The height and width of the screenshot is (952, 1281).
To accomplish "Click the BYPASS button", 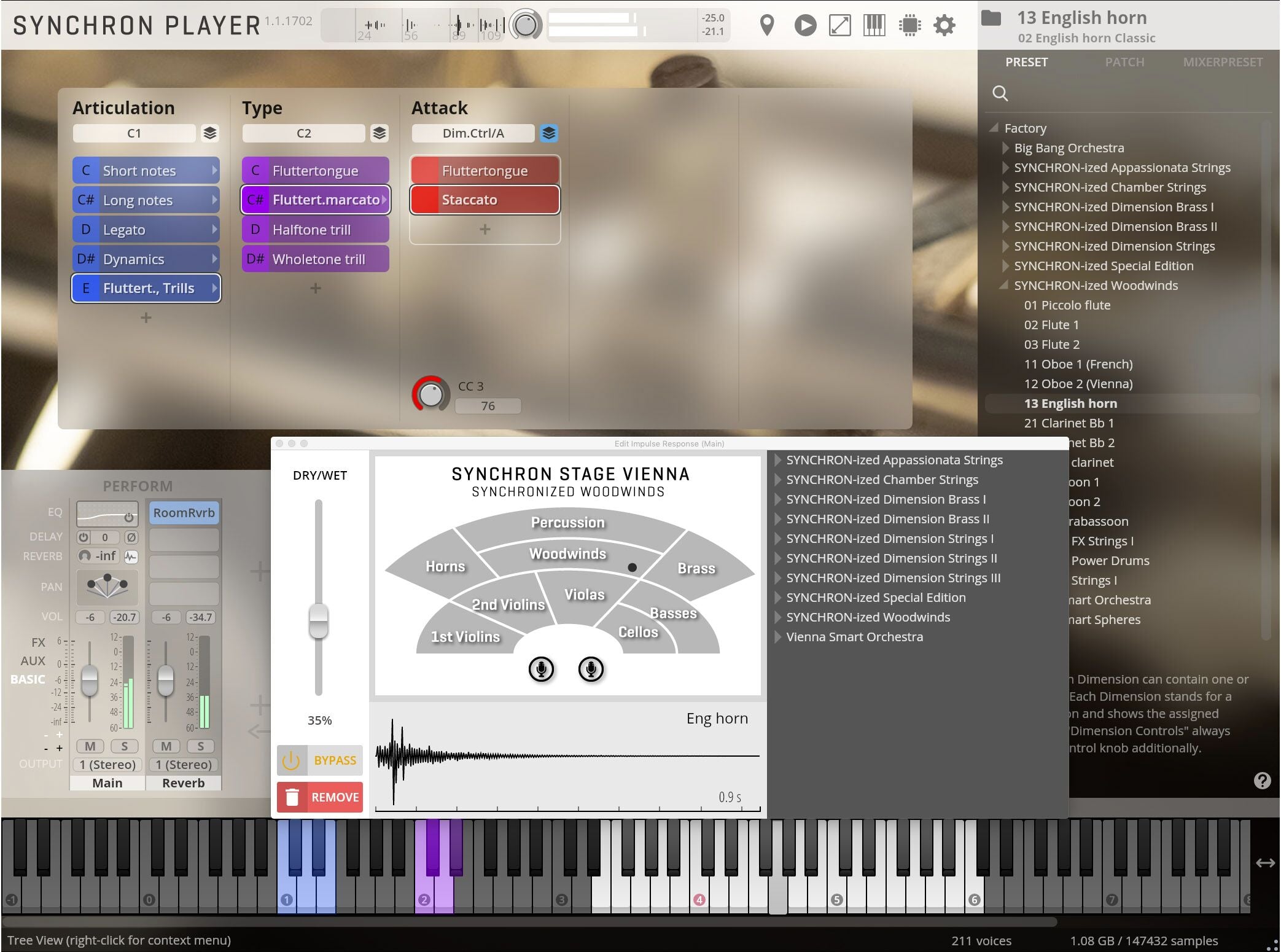I will [x=320, y=760].
